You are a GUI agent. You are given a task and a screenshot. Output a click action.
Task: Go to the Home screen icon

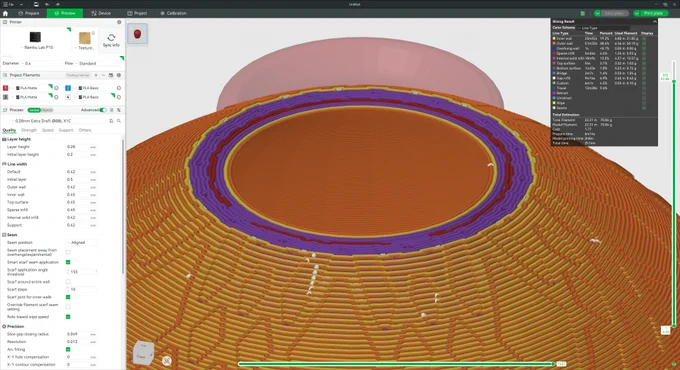point(5,13)
